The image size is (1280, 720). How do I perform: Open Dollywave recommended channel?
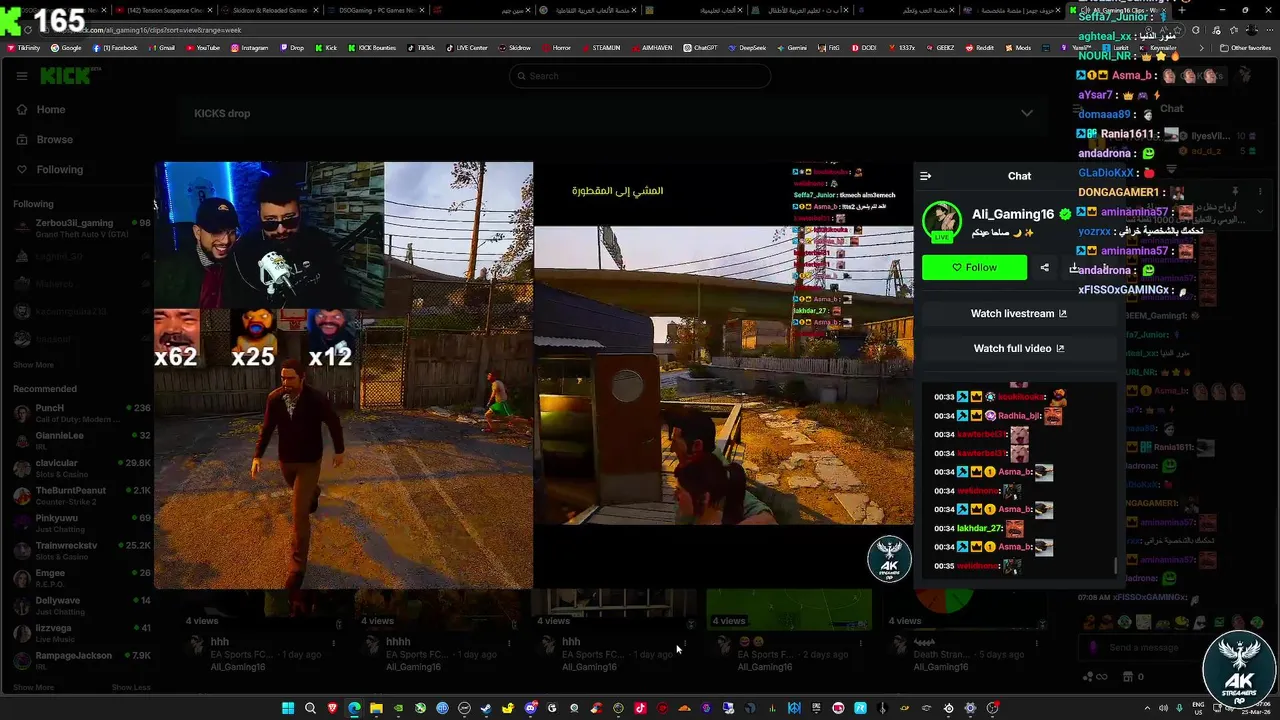click(82, 606)
